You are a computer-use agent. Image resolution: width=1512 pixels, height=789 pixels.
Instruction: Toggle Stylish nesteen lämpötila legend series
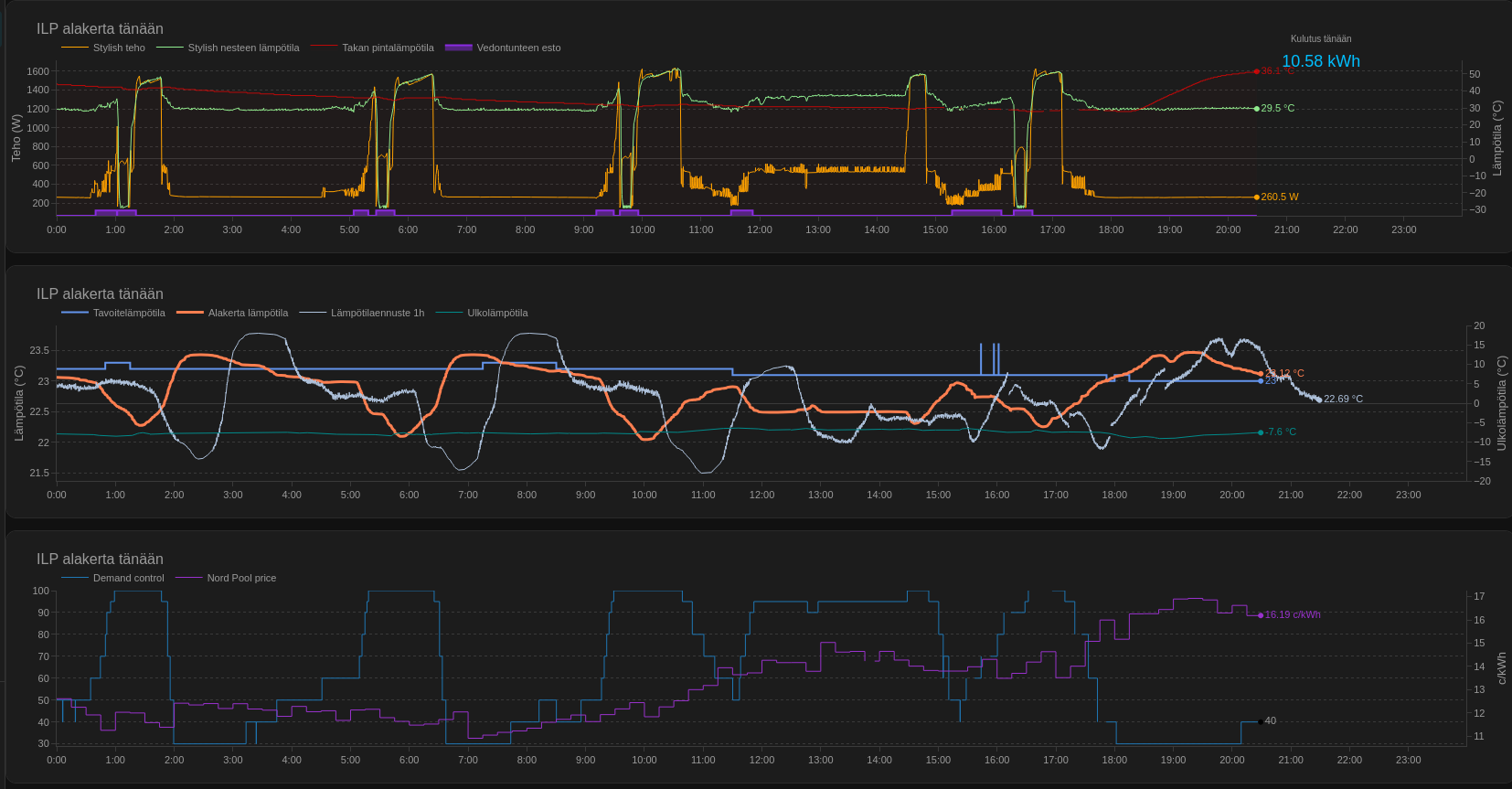[x=243, y=48]
